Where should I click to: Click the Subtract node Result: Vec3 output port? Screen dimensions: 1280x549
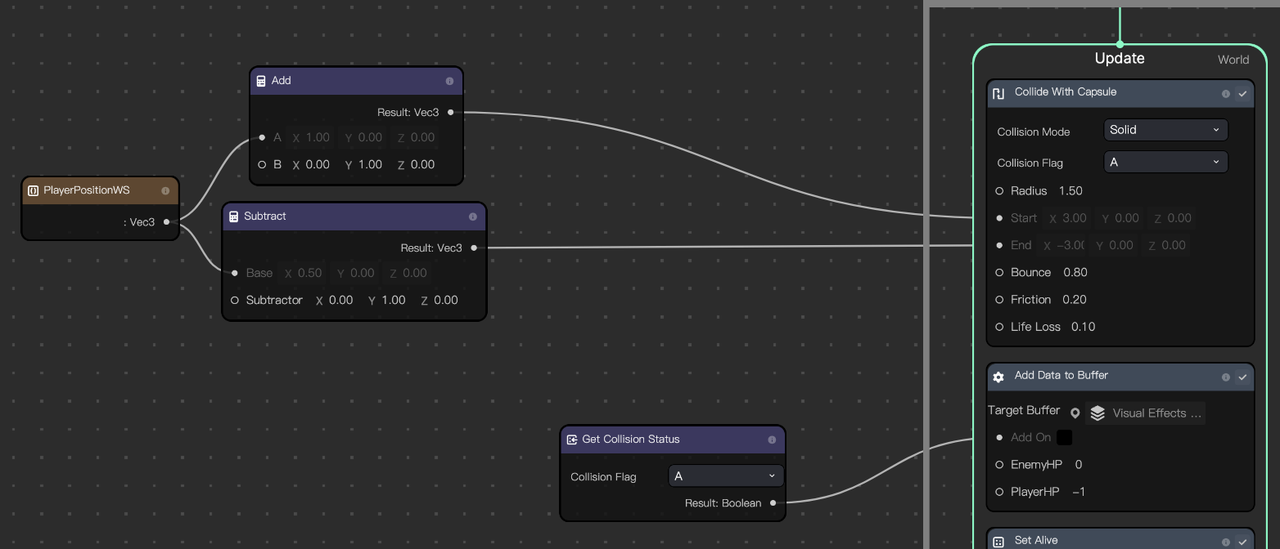coord(474,248)
